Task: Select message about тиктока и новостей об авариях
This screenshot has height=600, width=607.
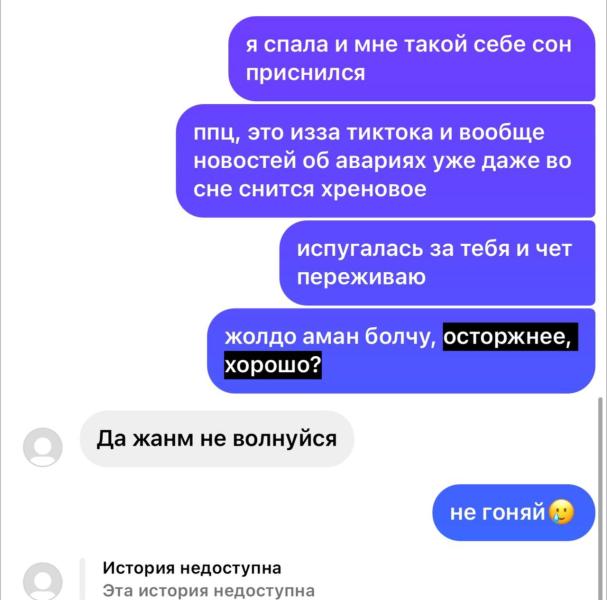Action: click(x=386, y=161)
